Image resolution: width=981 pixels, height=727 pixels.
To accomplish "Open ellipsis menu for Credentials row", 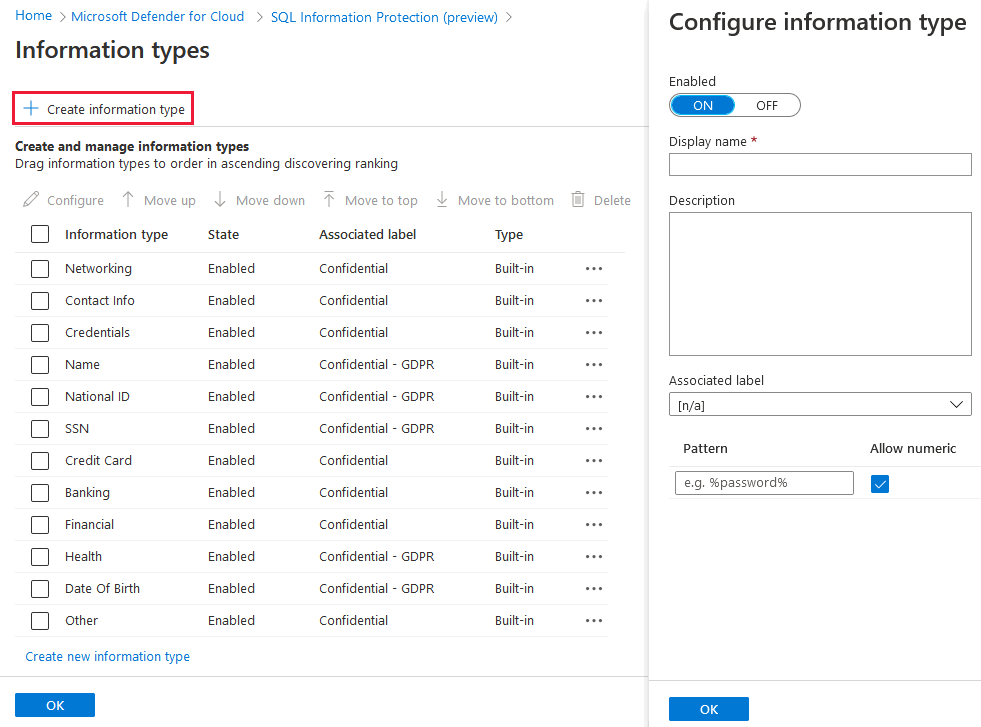I will [x=594, y=332].
